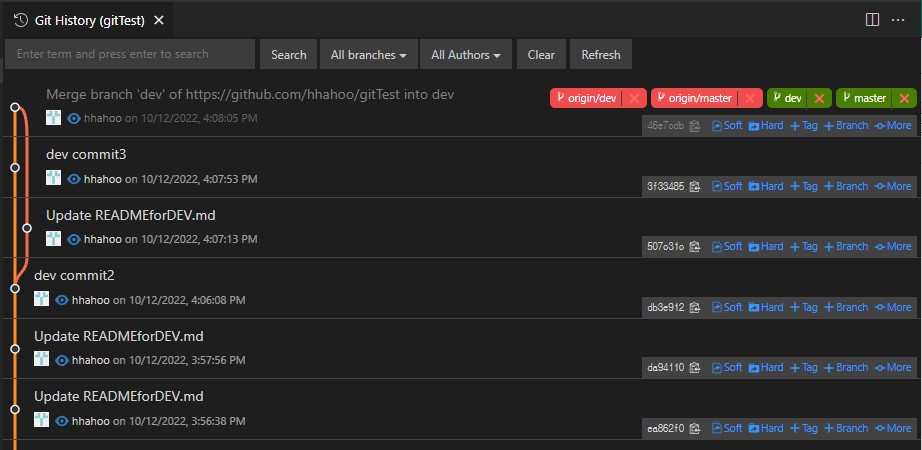Toggle eye icon on 4:07:13 PM commit

coord(74,239)
